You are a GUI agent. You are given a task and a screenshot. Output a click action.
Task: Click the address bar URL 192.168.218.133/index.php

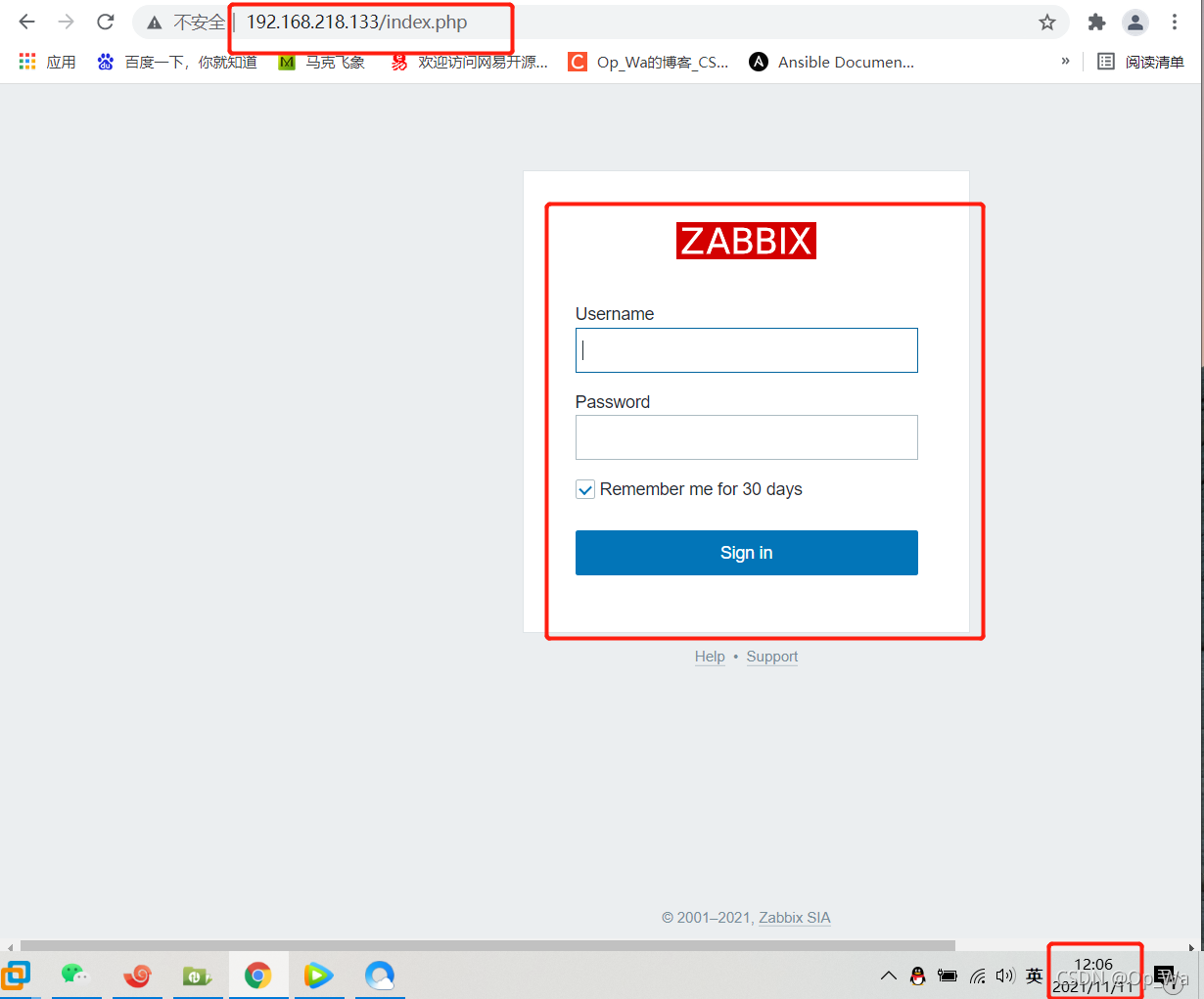click(x=356, y=23)
